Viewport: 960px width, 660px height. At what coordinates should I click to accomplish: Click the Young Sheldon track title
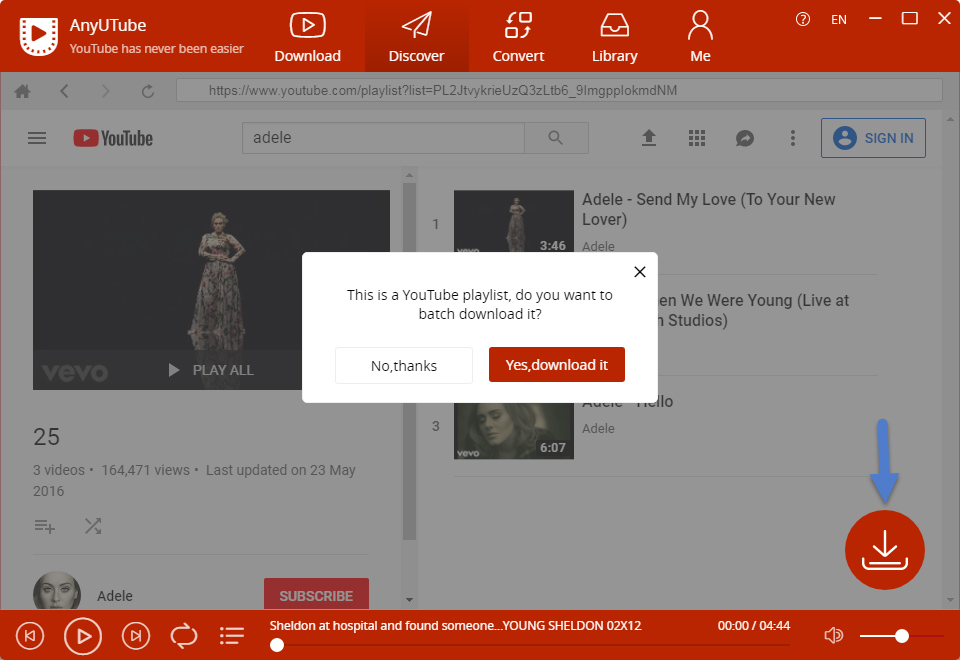point(456,626)
